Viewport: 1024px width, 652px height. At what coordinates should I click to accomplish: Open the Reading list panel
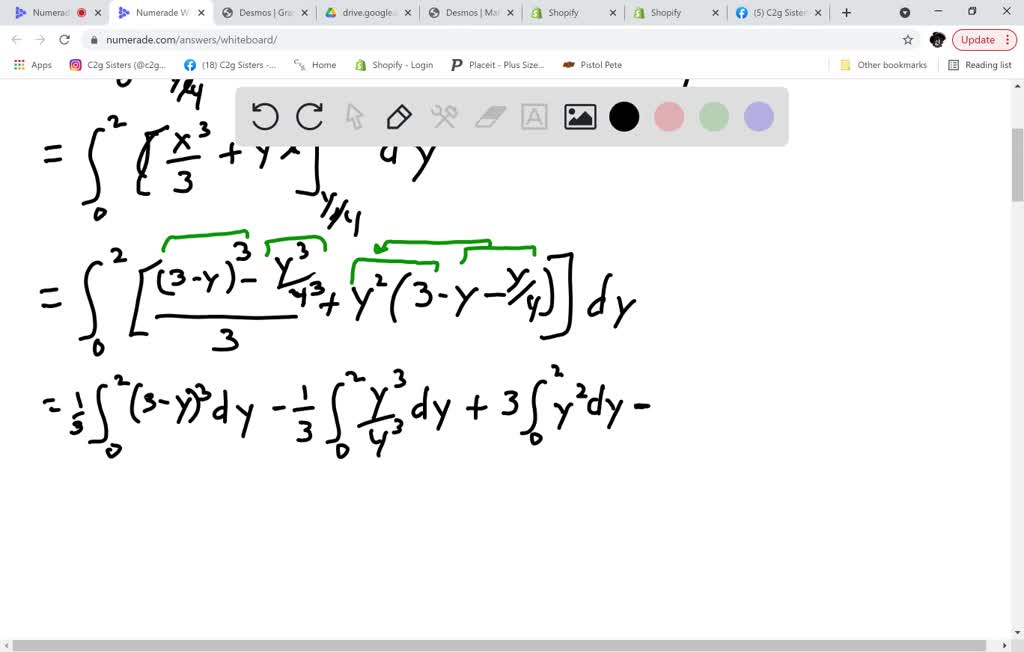pyautogui.click(x=980, y=65)
